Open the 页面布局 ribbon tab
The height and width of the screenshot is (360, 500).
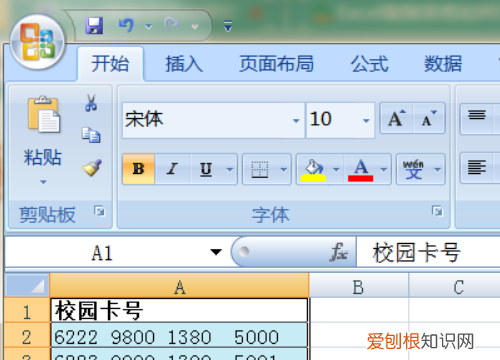tap(276, 63)
